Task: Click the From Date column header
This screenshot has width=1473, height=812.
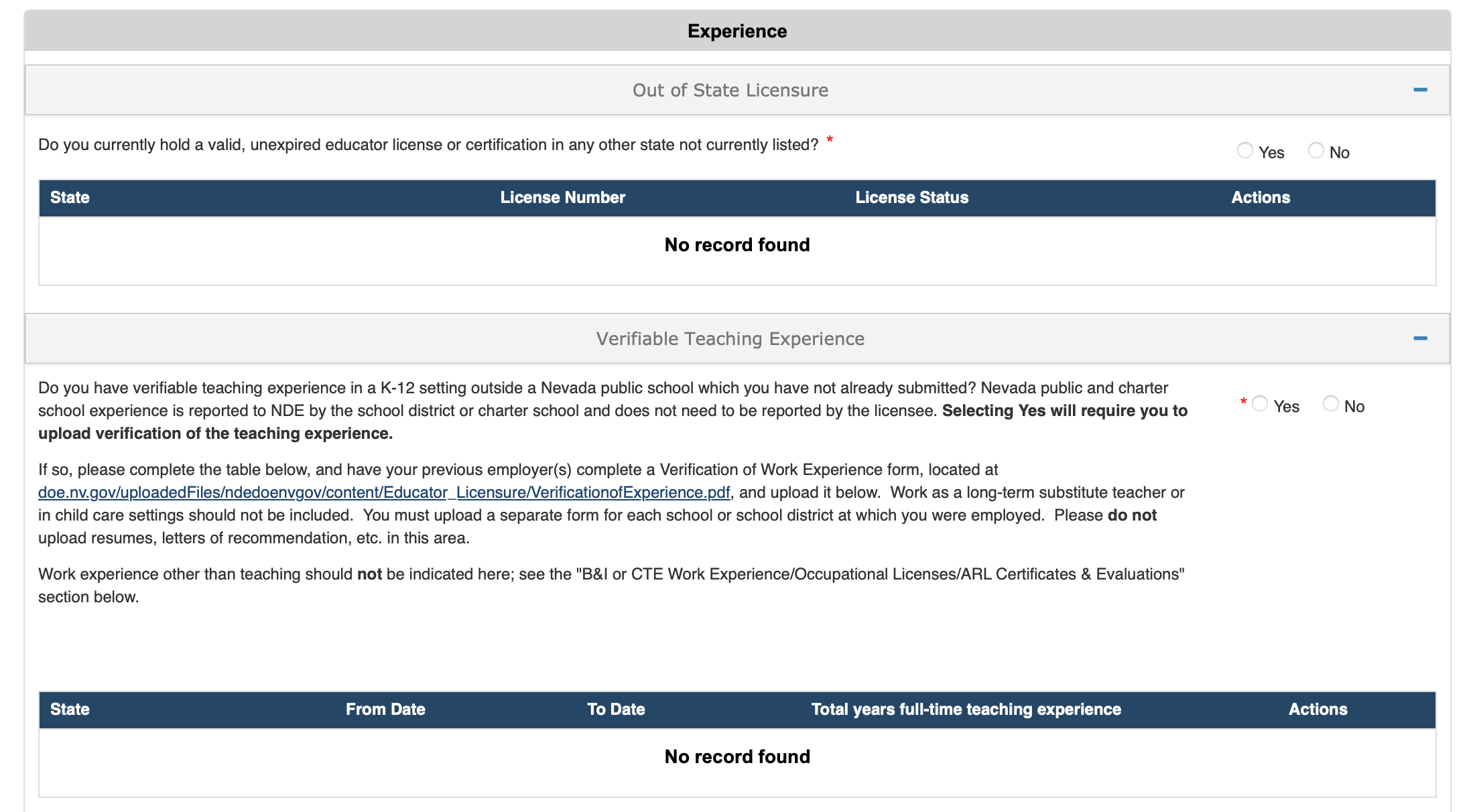Action: (x=385, y=709)
